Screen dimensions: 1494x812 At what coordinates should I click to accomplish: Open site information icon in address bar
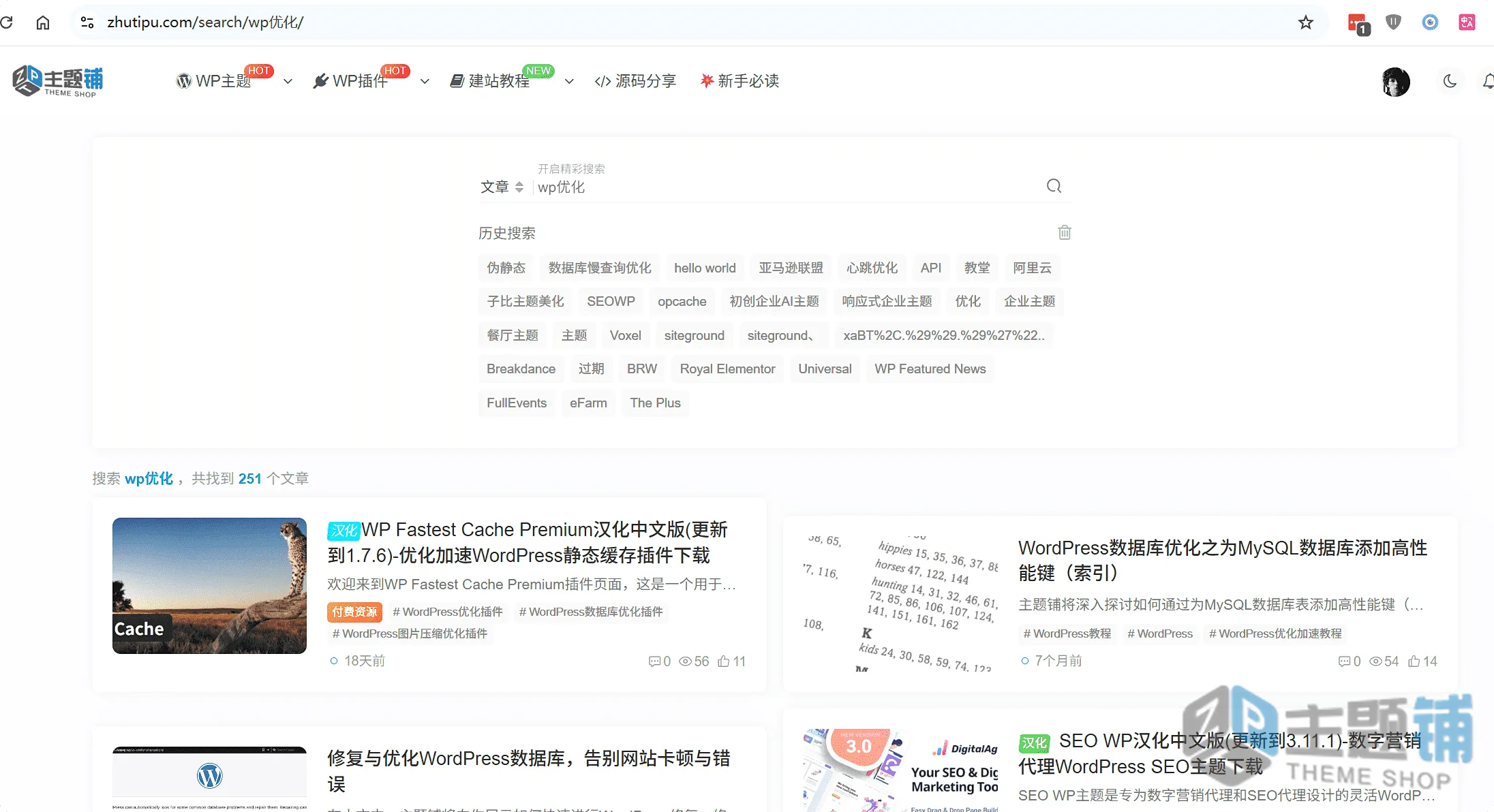[87, 22]
